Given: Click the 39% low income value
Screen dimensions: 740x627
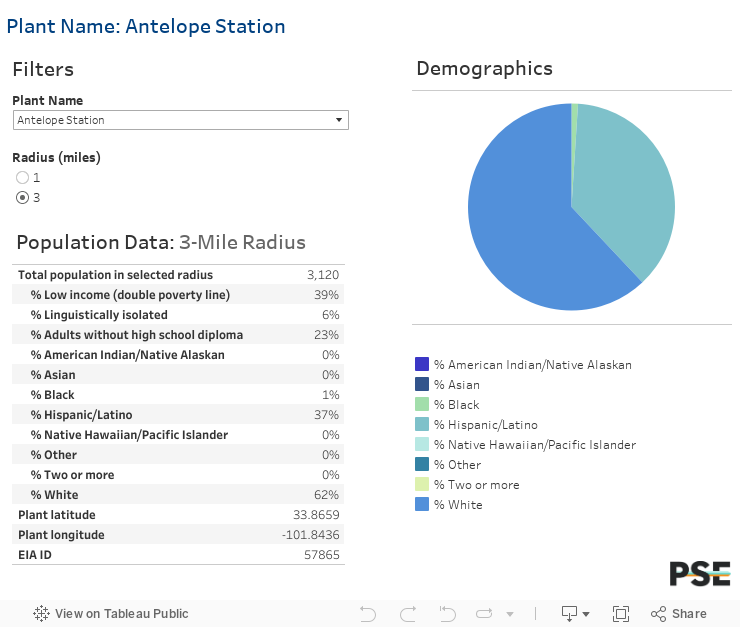Looking at the screenshot, I should [x=327, y=295].
